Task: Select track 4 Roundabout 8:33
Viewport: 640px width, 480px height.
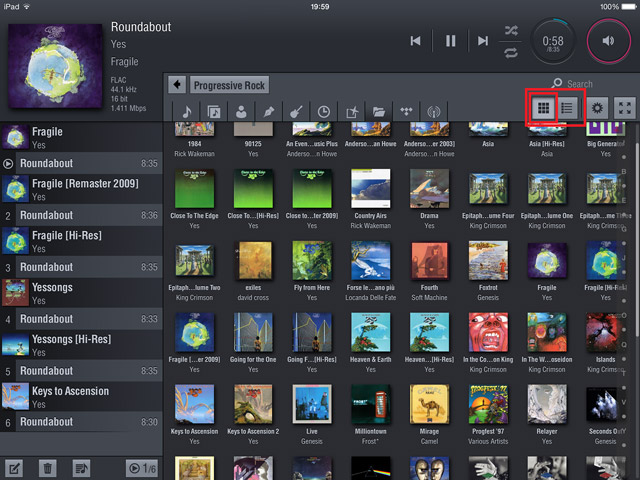Action: click(81, 319)
